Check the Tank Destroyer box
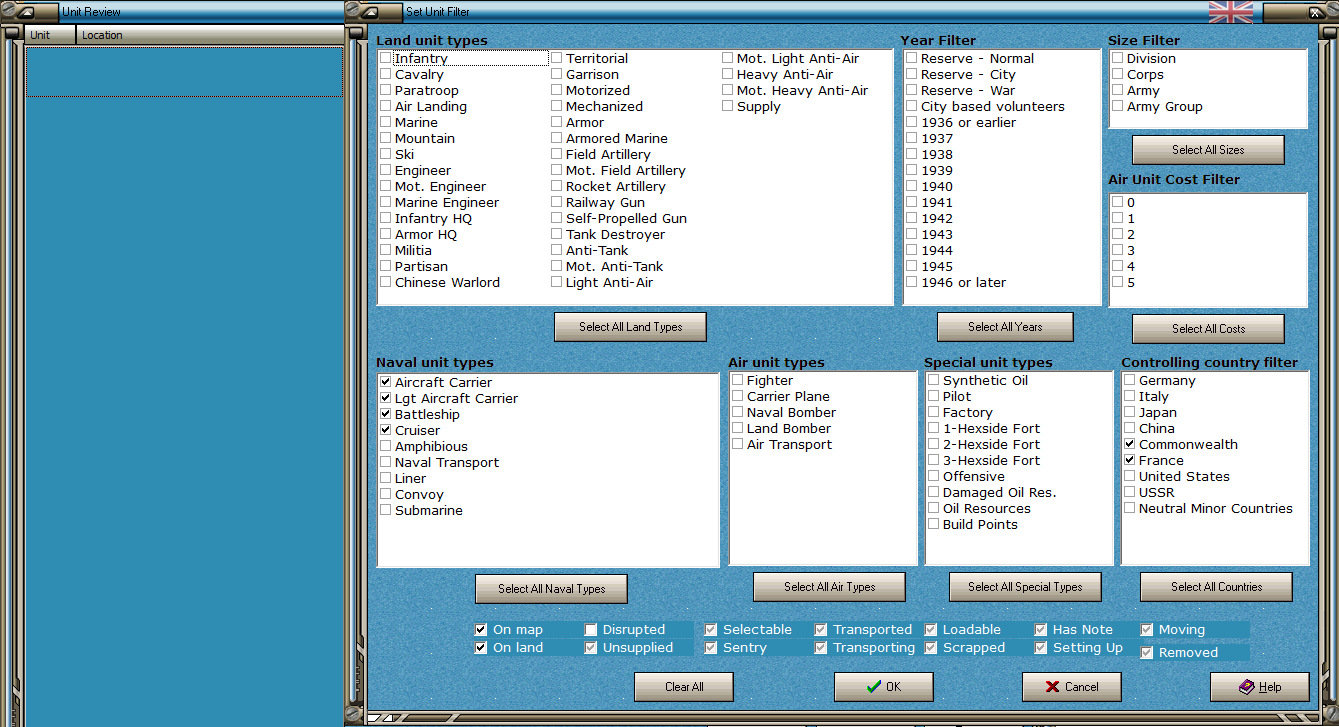The height and width of the screenshot is (727, 1339). coord(556,234)
